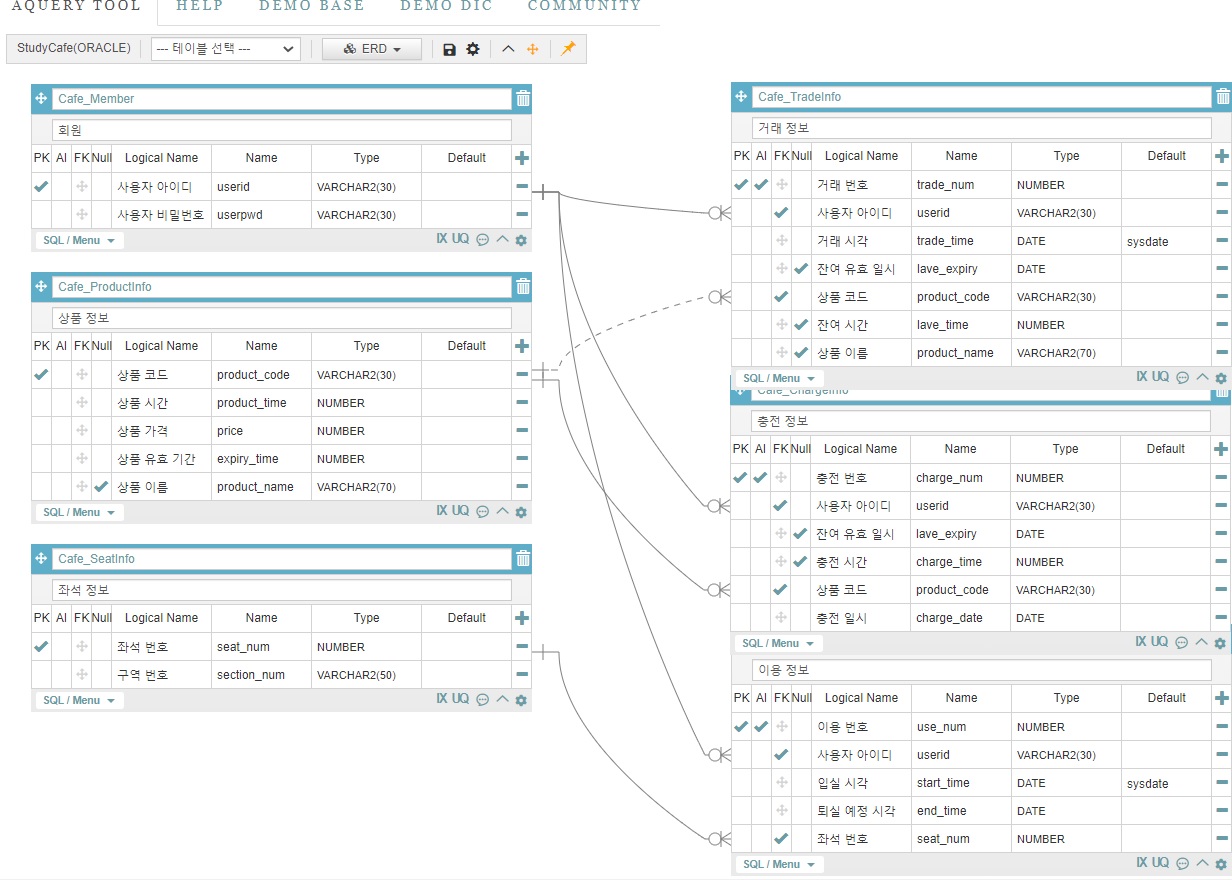1232x880 pixels.
Task: Click move handle of Cafe_Member table header
Action: coord(41,98)
